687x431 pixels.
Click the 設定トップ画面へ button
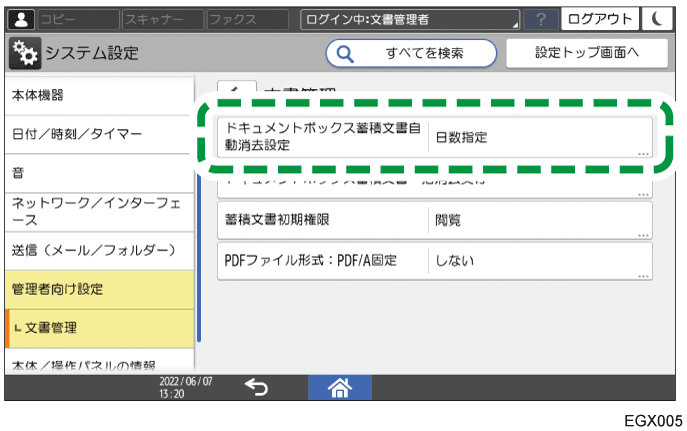(x=587, y=53)
